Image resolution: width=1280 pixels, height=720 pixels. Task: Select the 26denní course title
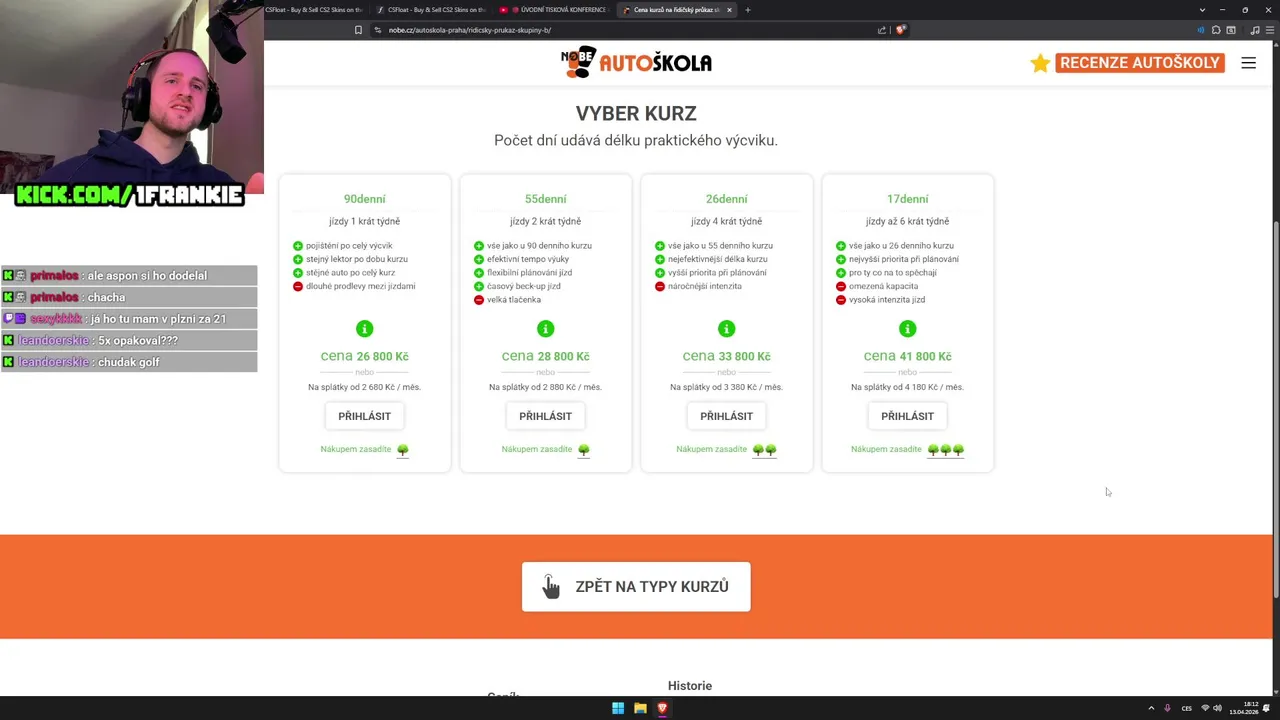point(726,199)
